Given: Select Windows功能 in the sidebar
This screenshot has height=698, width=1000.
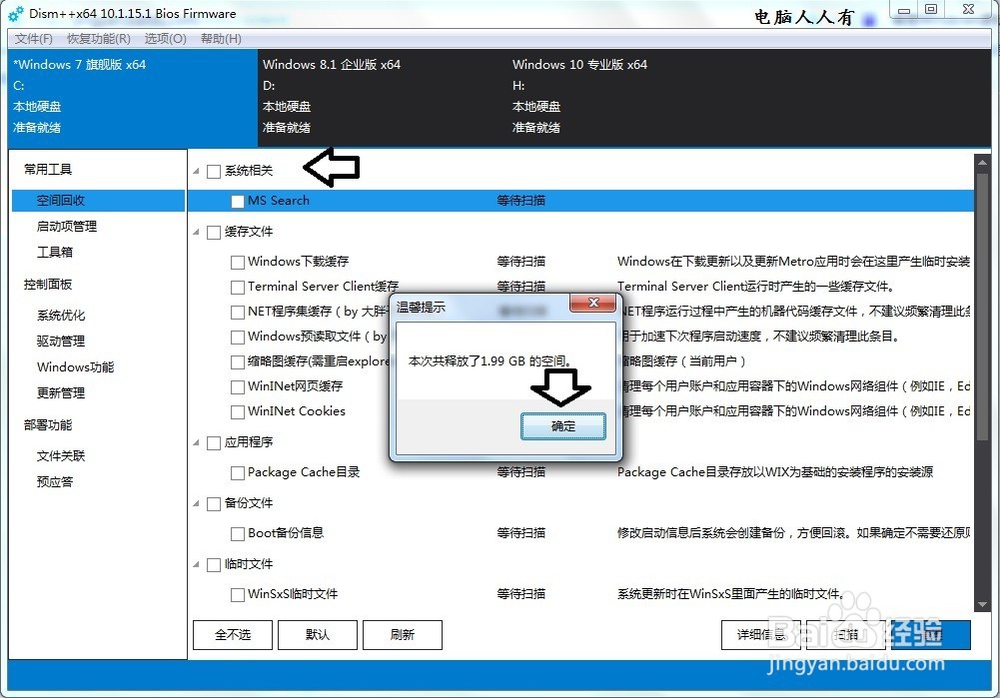Looking at the screenshot, I should [75, 367].
